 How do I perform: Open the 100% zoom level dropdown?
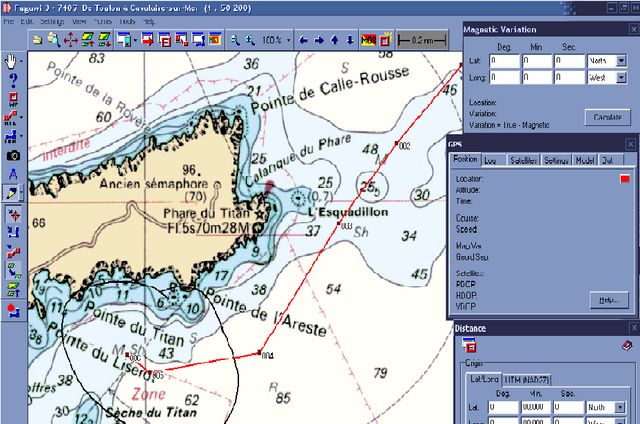[289, 40]
